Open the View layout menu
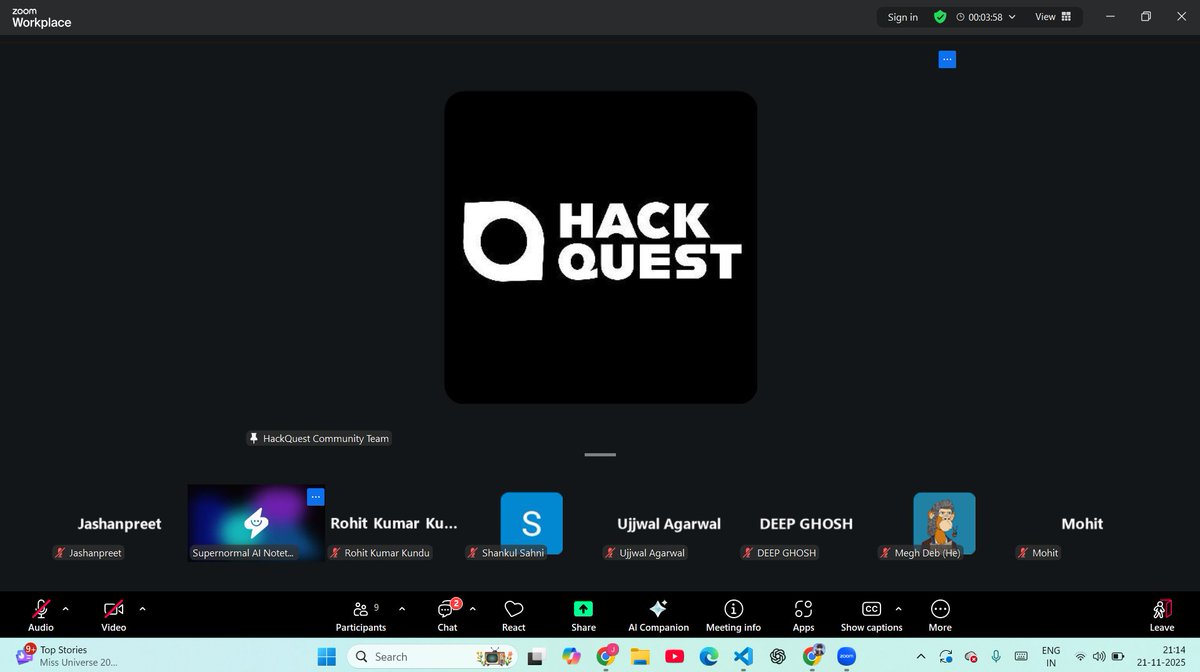This screenshot has width=1200, height=672. (x=1053, y=17)
